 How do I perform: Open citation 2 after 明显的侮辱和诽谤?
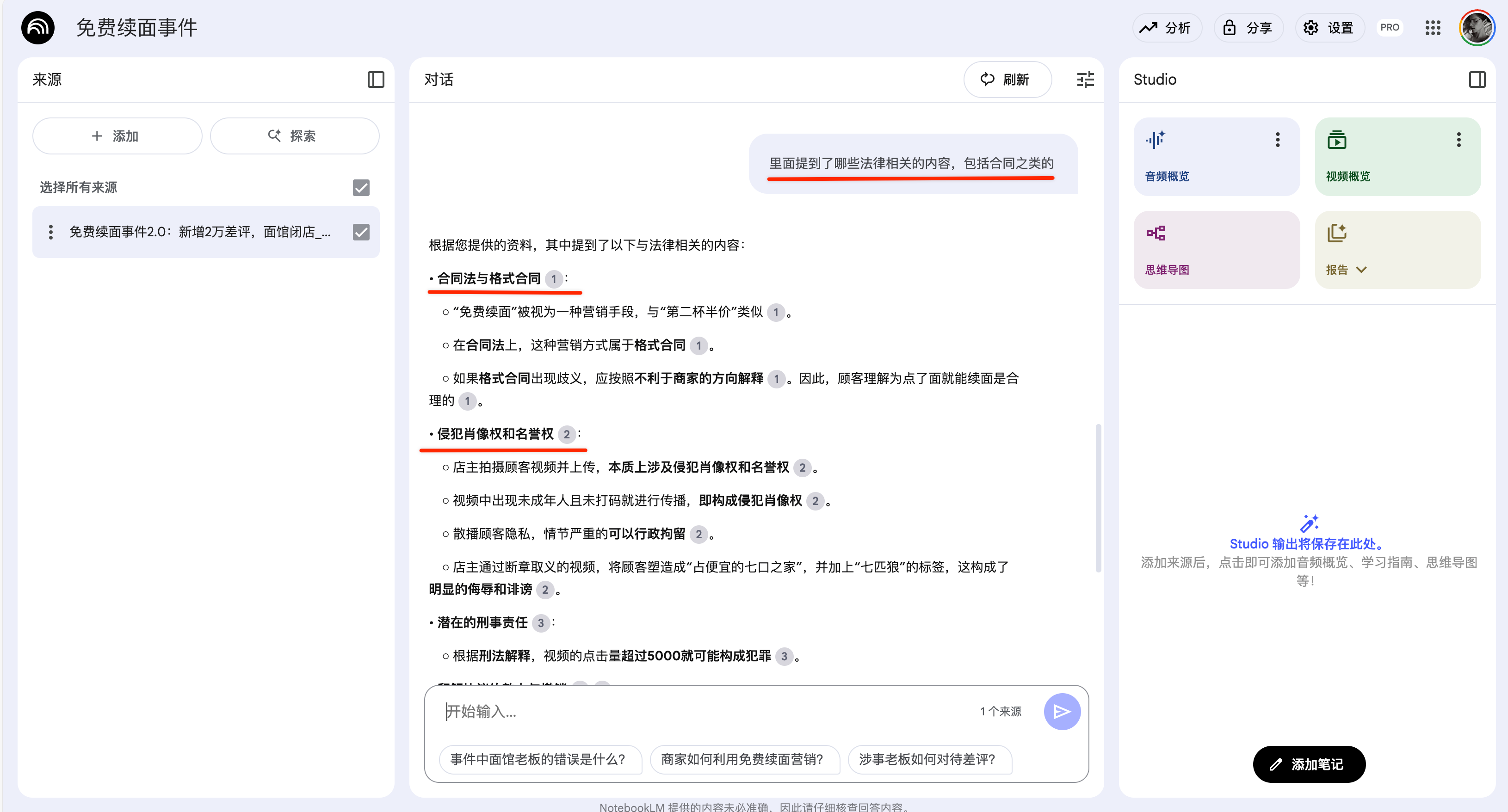point(544,590)
